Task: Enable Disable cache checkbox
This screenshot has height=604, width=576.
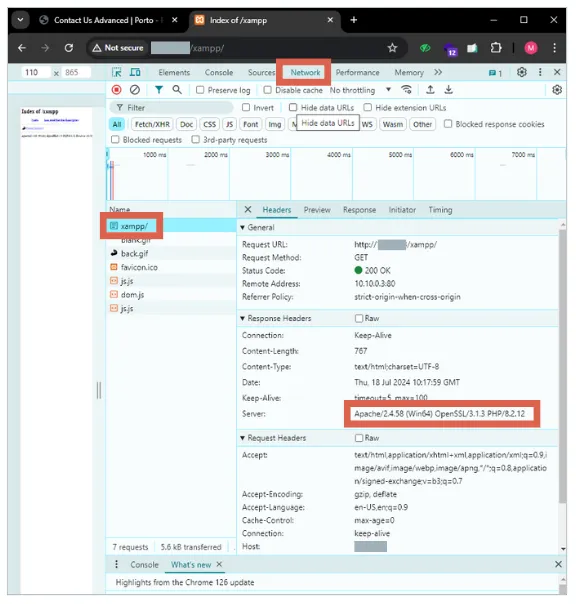Action: tap(267, 90)
